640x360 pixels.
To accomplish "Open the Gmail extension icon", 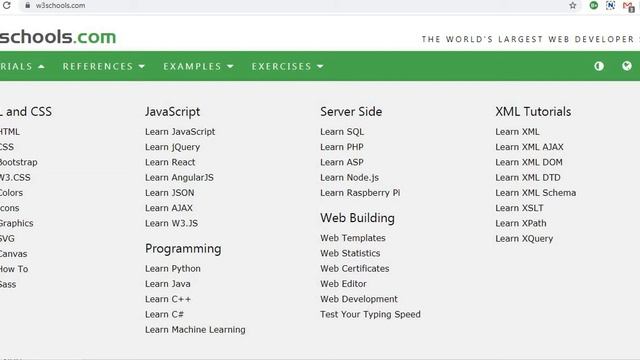I will coord(628,6).
